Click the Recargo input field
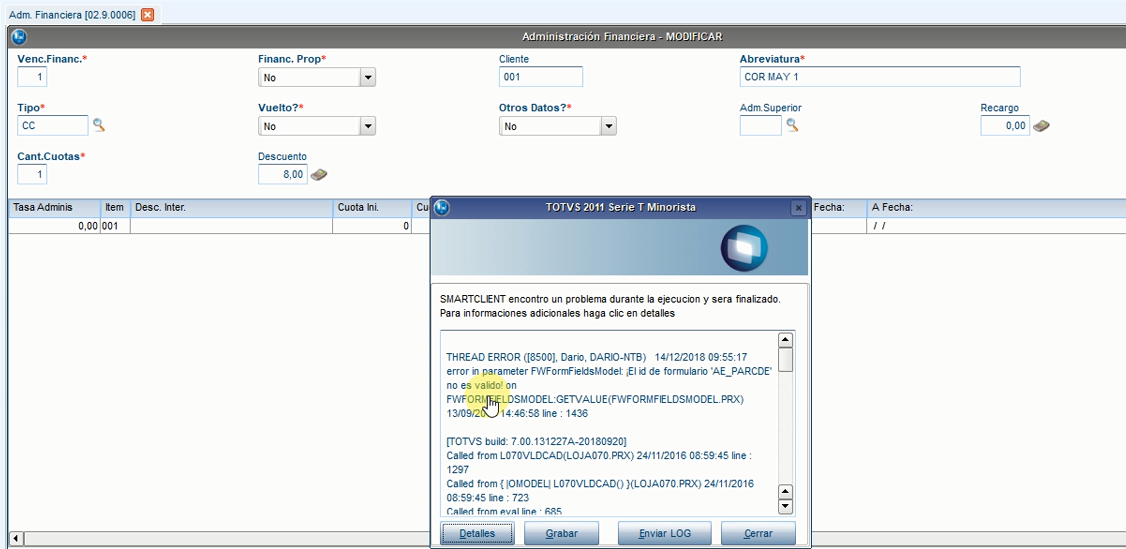The height and width of the screenshot is (549, 1126). pyautogui.click(x=1005, y=126)
